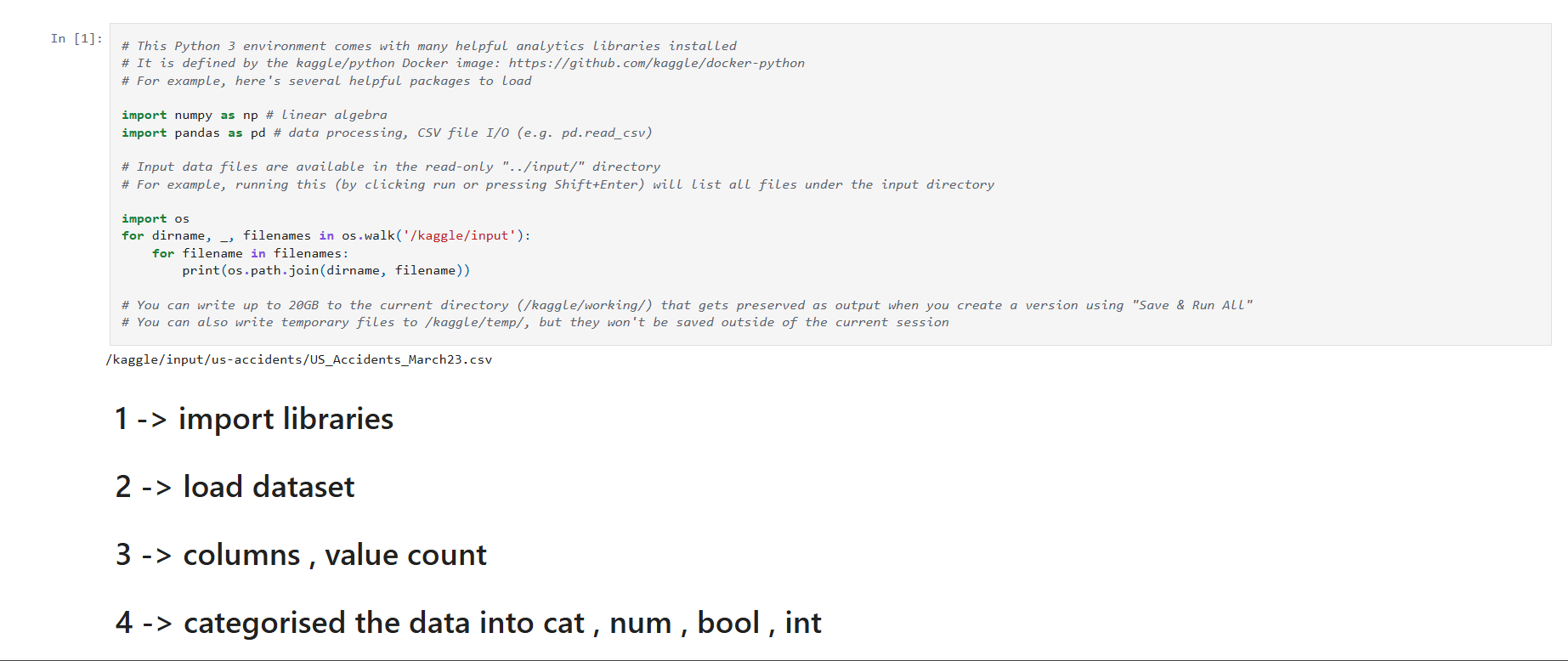The width and height of the screenshot is (1568, 661).
Task: Click the 'several helpful packages to load' comment
Action: tap(326, 81)
